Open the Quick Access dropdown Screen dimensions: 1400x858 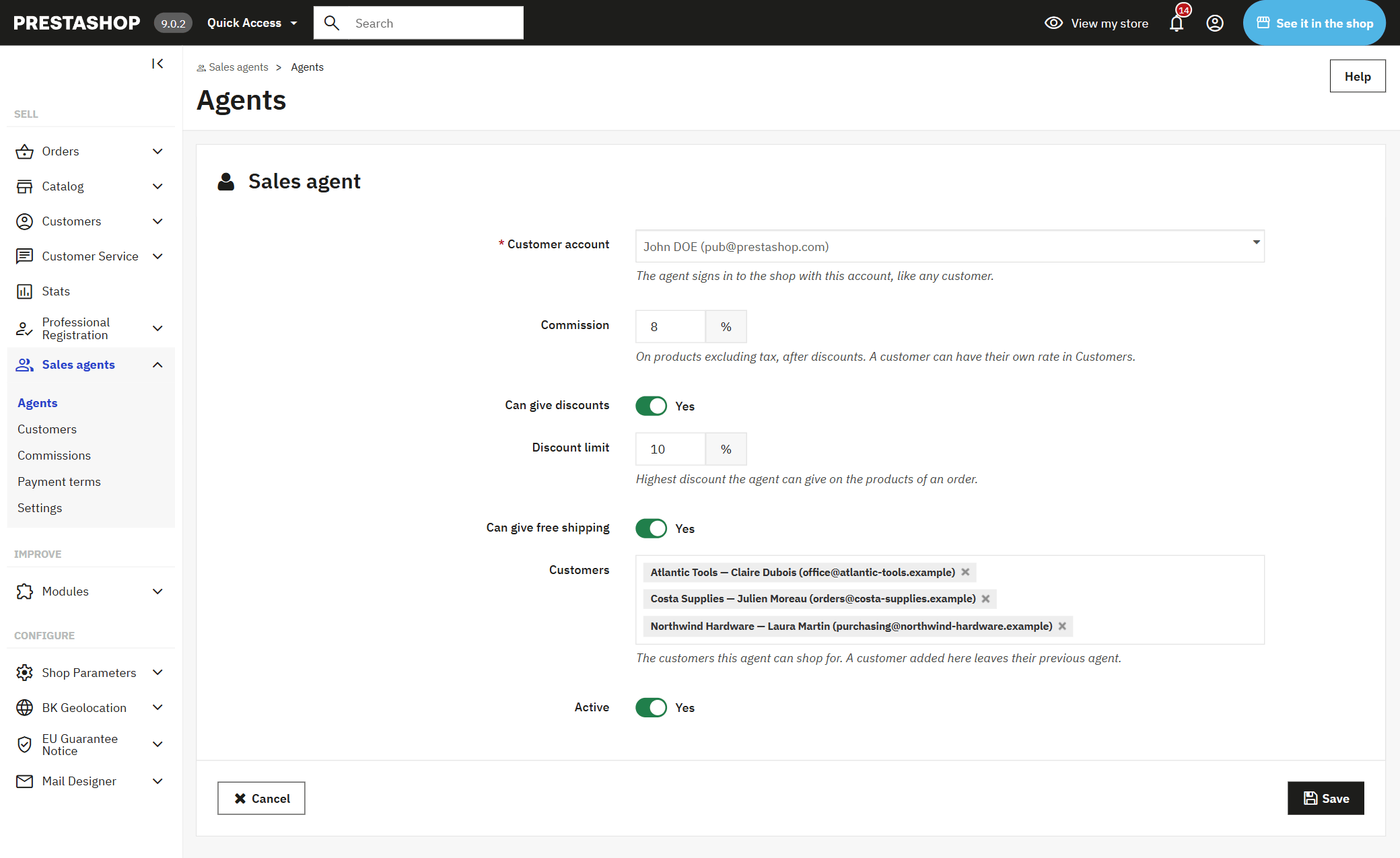[252, 23]
